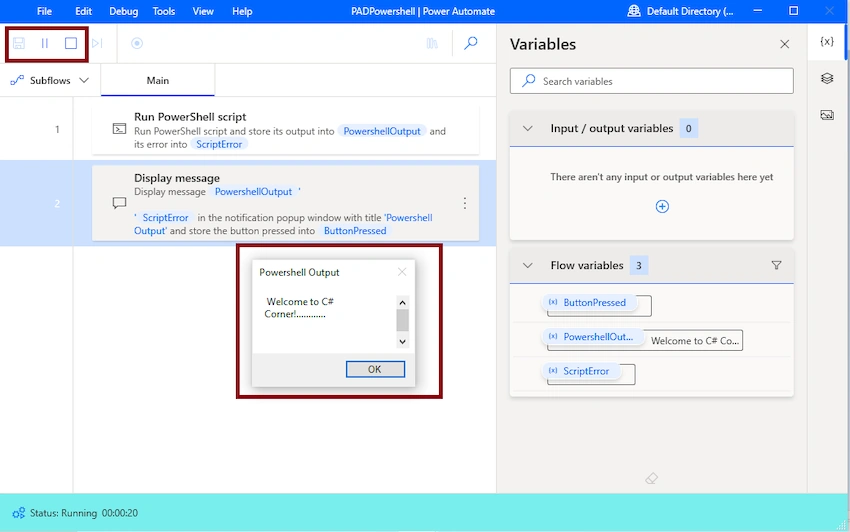Viewport: 850px width, 532px height.
Task: Click the status bar gears icon
Action: tap(19, 513)
